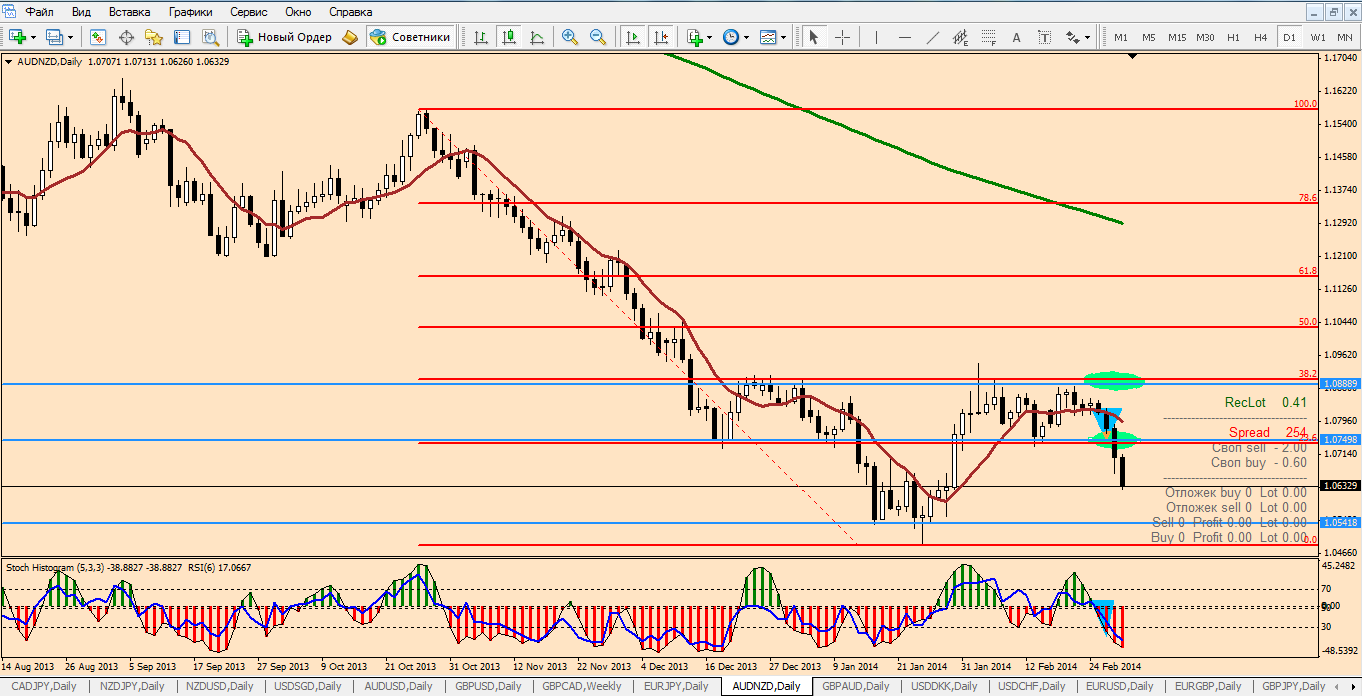Select the horizontal line tool

(905, 37)
